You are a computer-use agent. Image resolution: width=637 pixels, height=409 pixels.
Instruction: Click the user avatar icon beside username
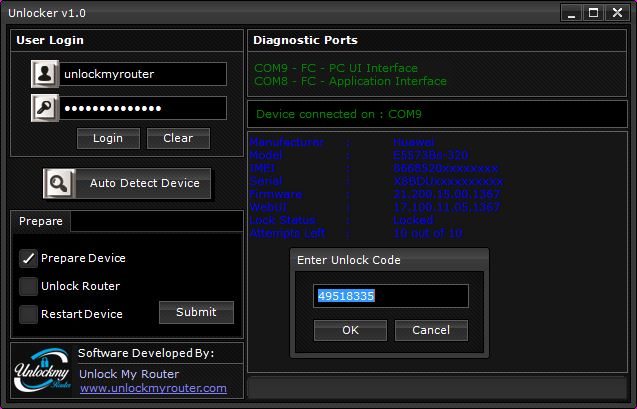click(45, 74)
